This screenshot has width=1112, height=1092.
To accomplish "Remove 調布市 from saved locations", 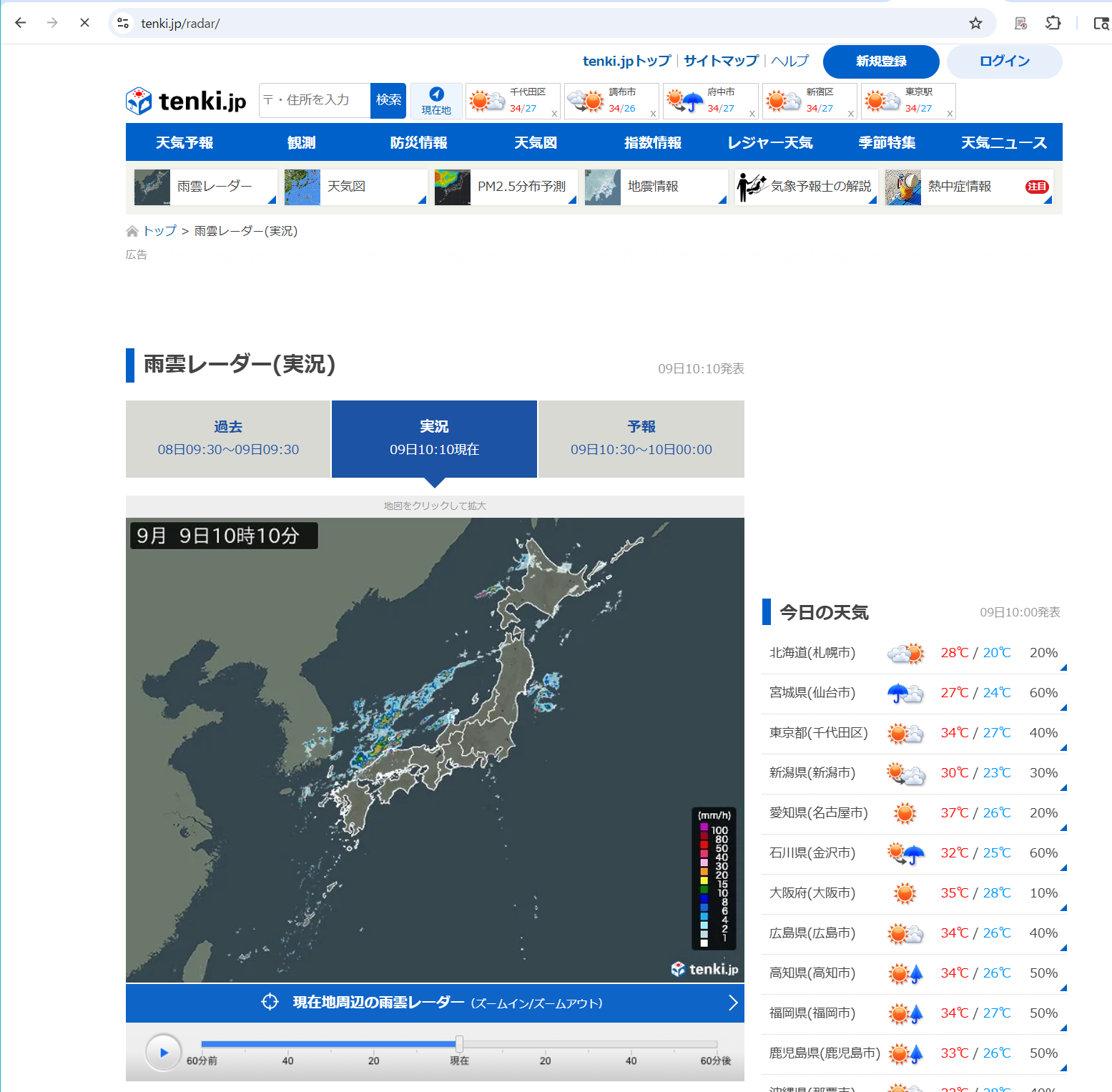I will click(653, 114).
